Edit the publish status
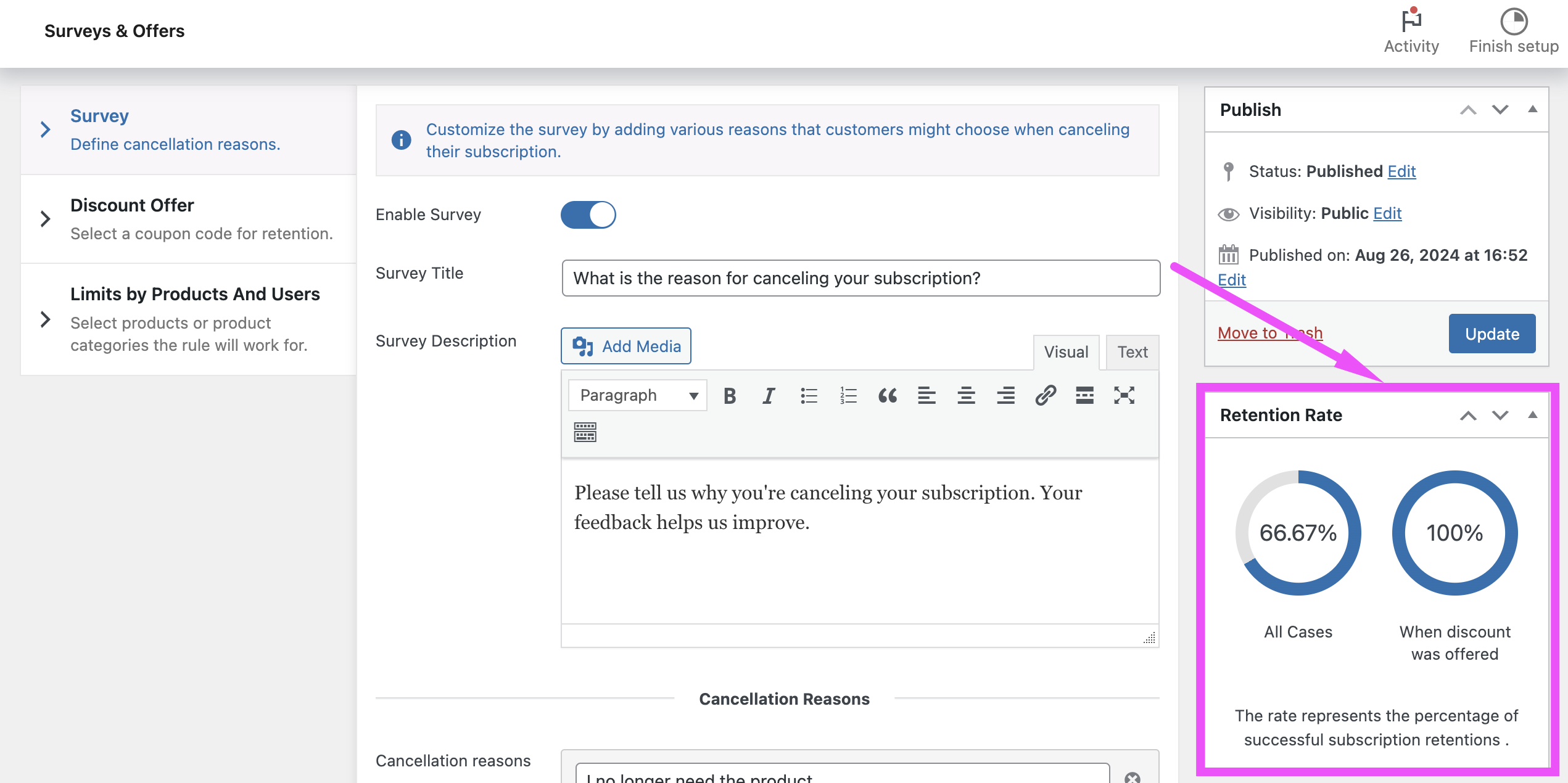The image size is (1568, 783). click(x=1401, y=171)
